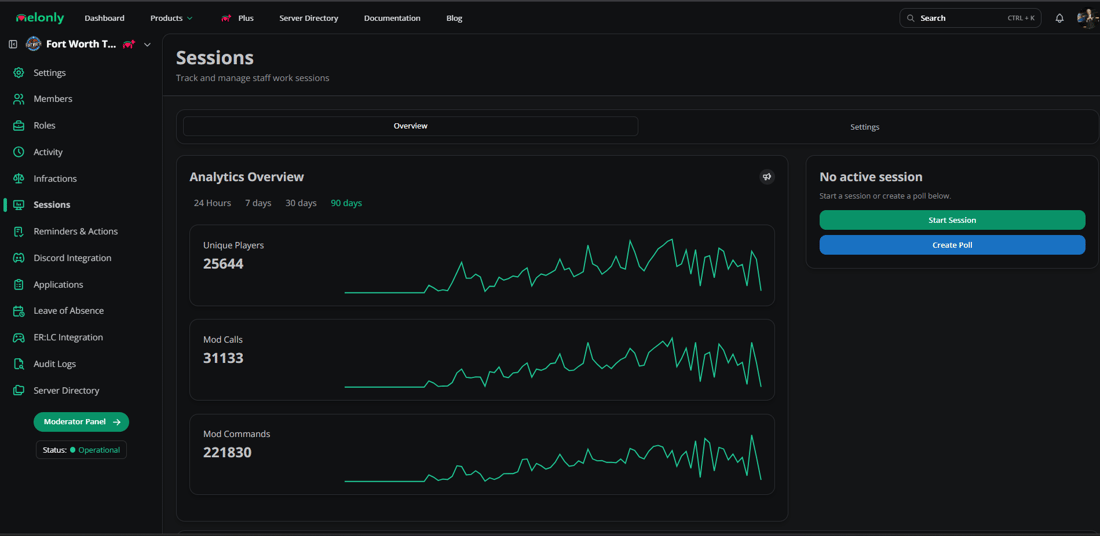Click the Create Poll button
Screen dimensions: 1100x536
[952, 245]
